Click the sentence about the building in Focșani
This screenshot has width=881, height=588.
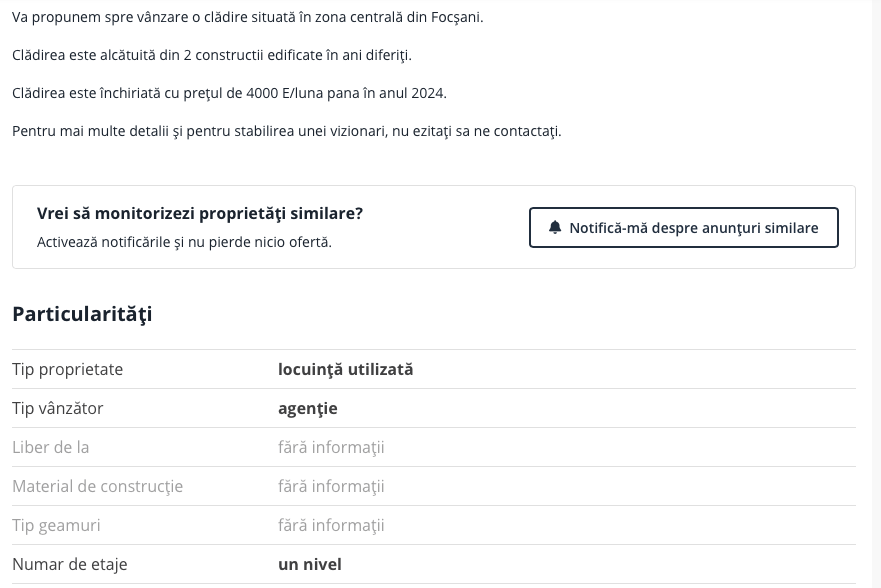click(x=247, y=17)
